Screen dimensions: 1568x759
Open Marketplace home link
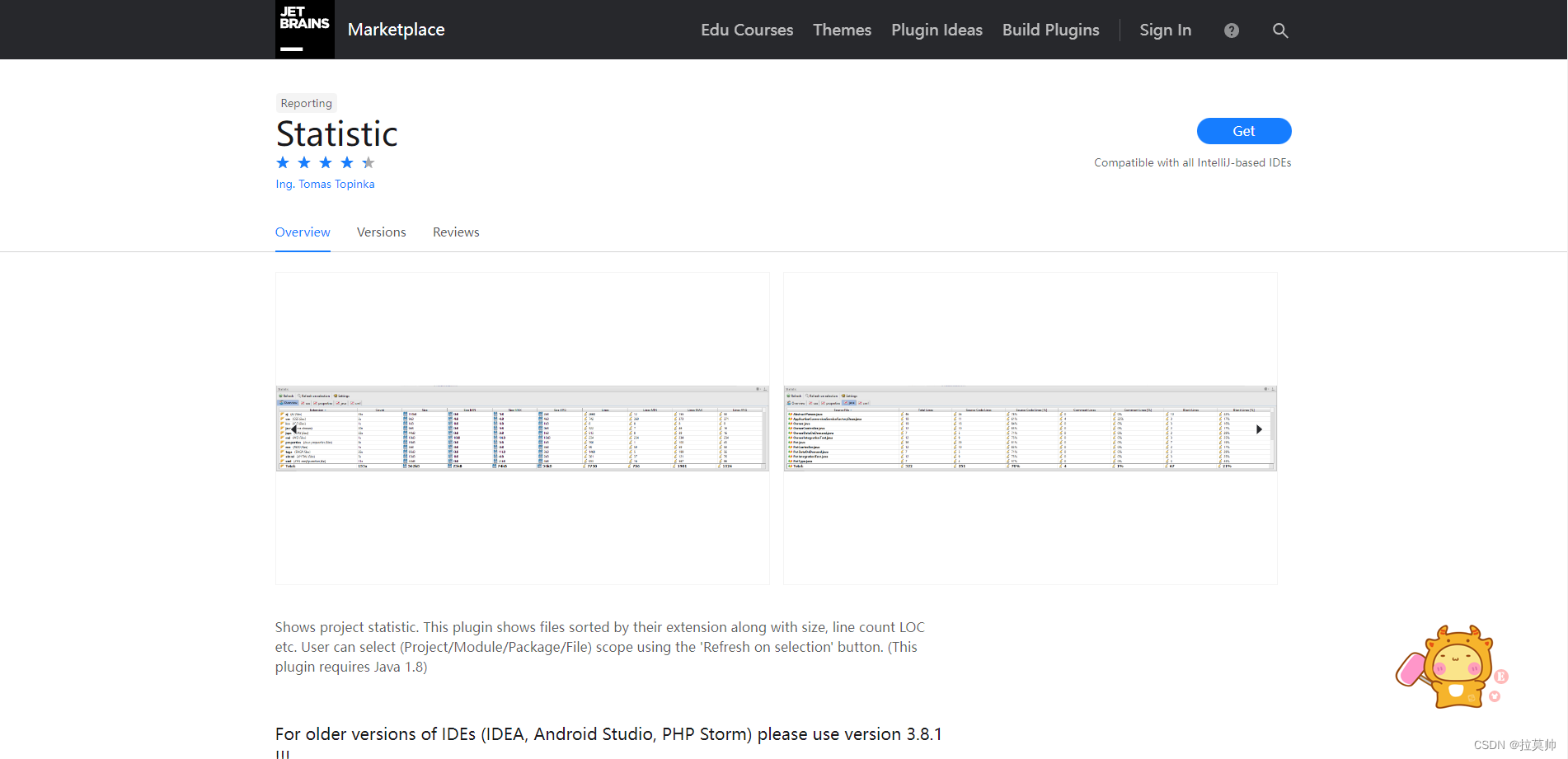pyautogui.click(x=397, y=30)
